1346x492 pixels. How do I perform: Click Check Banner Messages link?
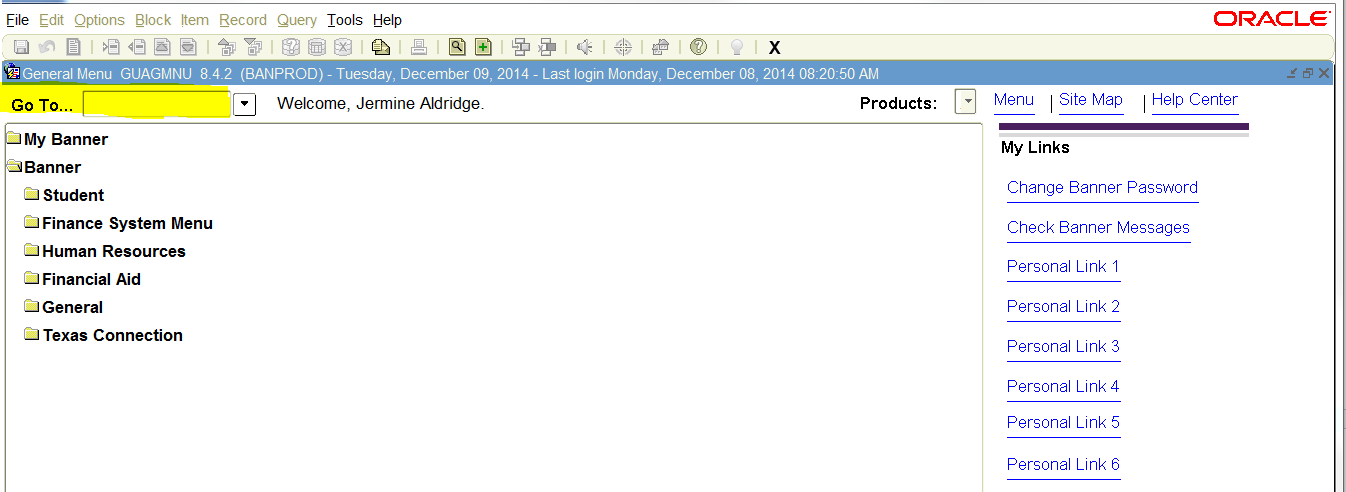click(x=1098, y=227)
